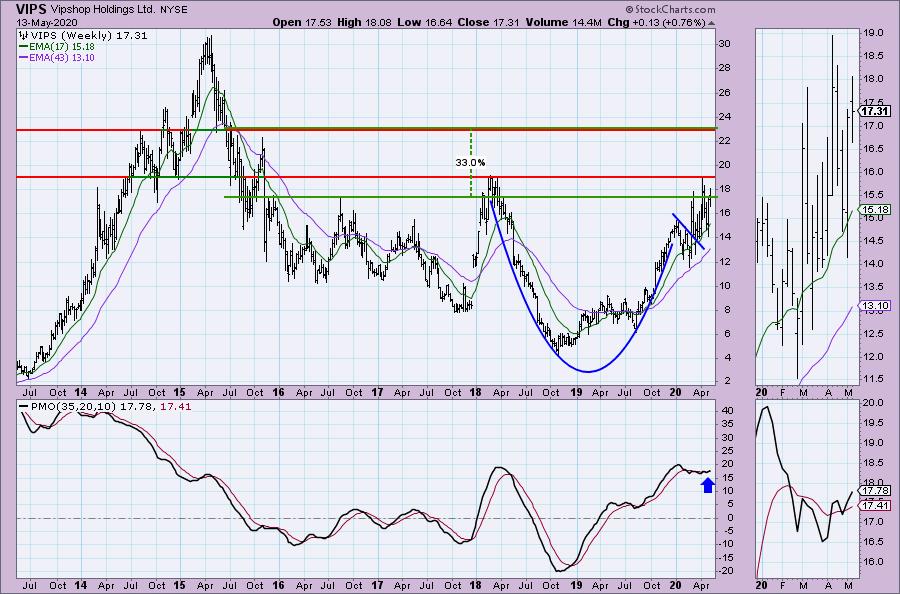Click the 11.5 label on zoom panel axis

(873, 379)
